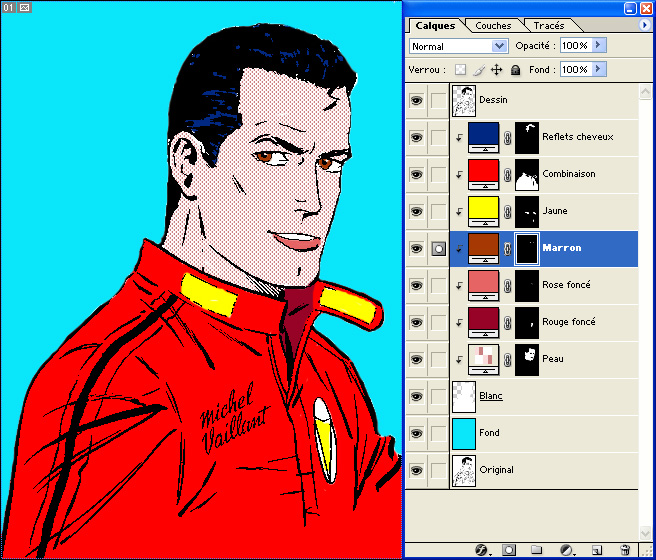The height and width of the screenshot is (560, 656).
Task: Enable lock position move icon
Action: (x=497, y=69)
